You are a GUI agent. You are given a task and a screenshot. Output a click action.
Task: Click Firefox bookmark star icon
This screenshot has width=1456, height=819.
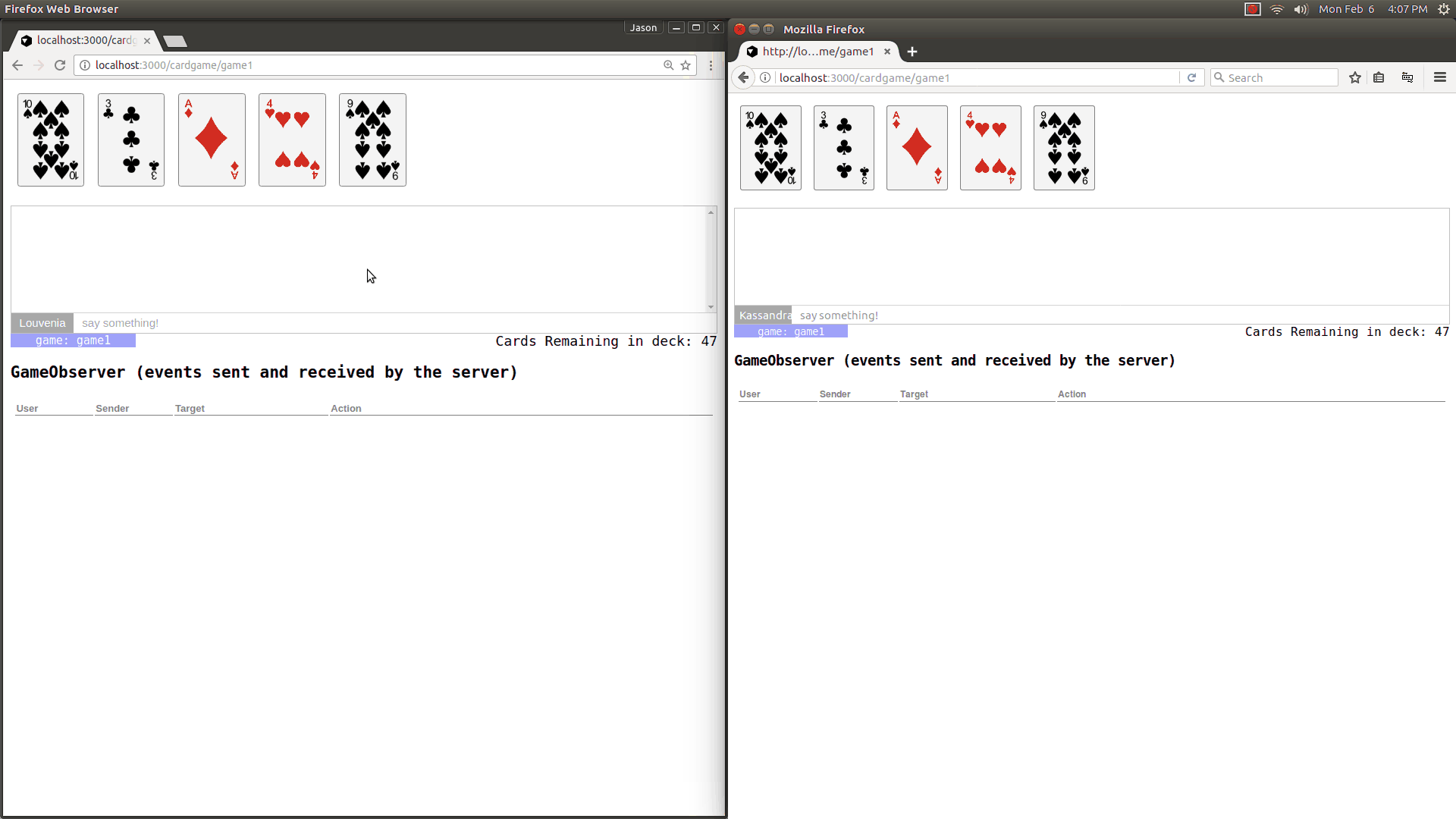pyautogui.click(x=1354, y=77)
